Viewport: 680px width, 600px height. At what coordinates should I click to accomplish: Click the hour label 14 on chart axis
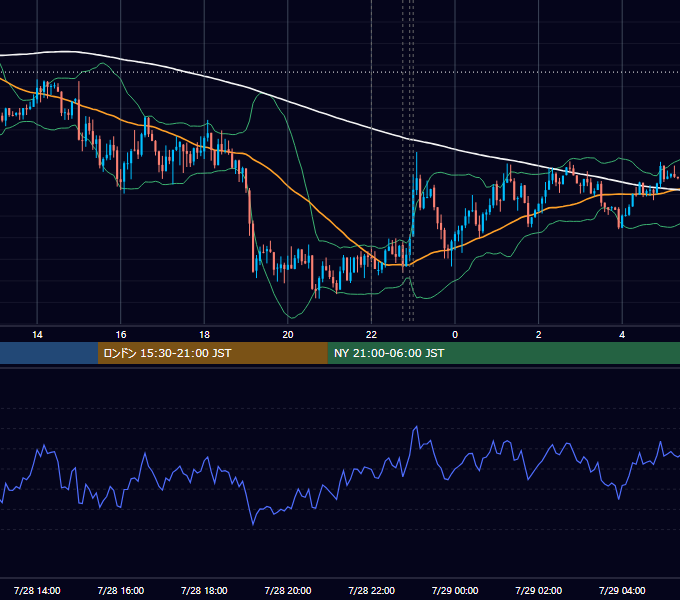(37, 335)
